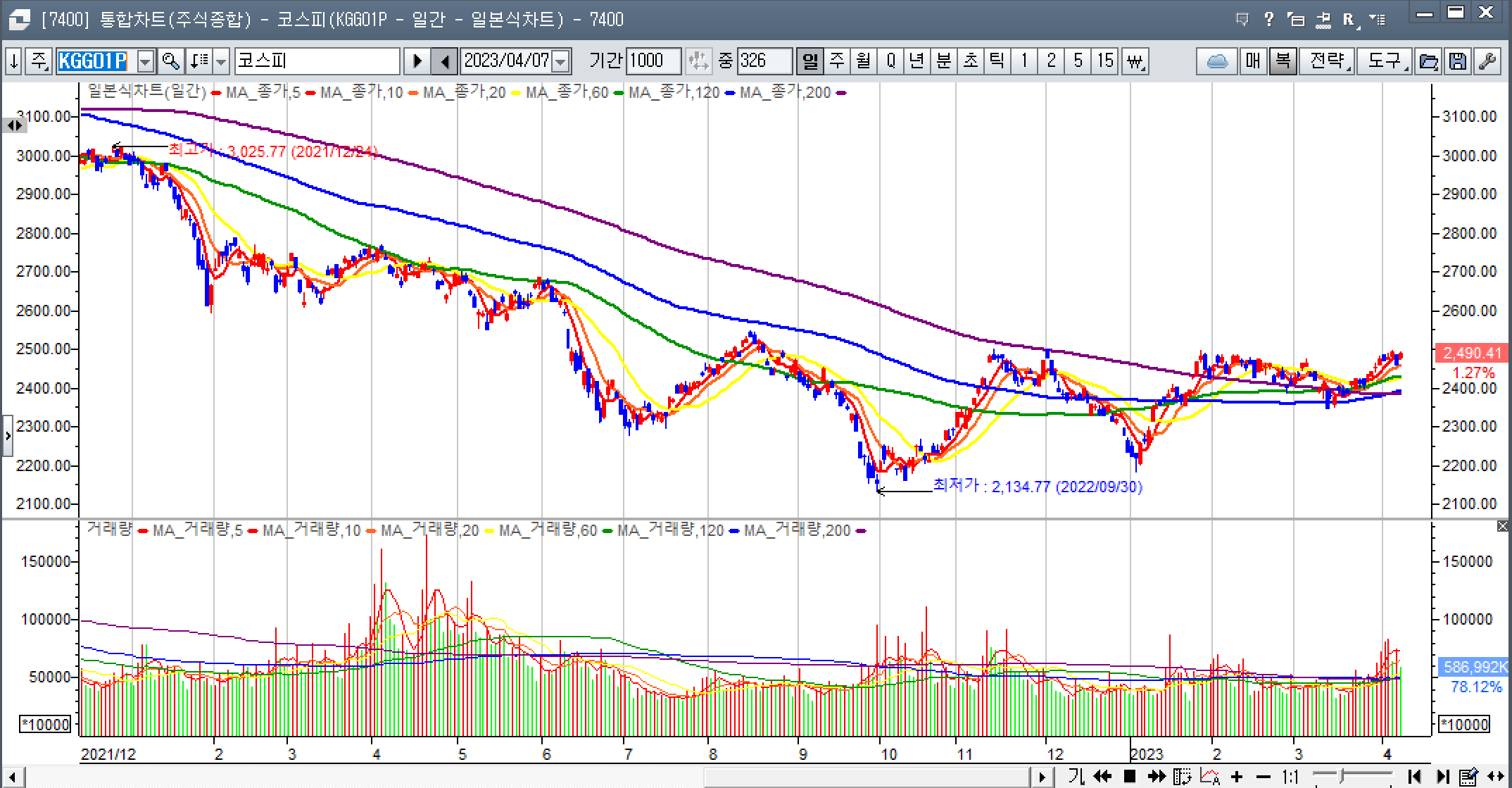Click the stop square playback icon
The height and width of the screenshot is (788, 1512).
coord(1130,777)
